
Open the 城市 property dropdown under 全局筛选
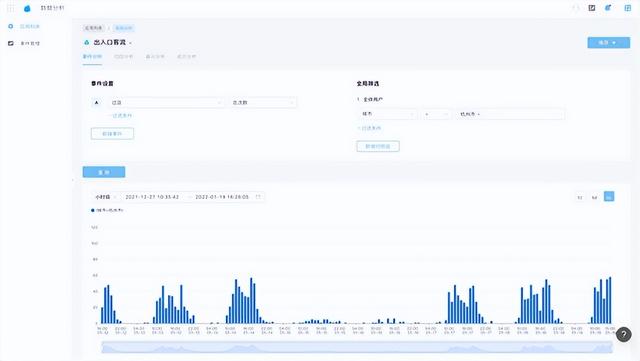click(388, 114)
